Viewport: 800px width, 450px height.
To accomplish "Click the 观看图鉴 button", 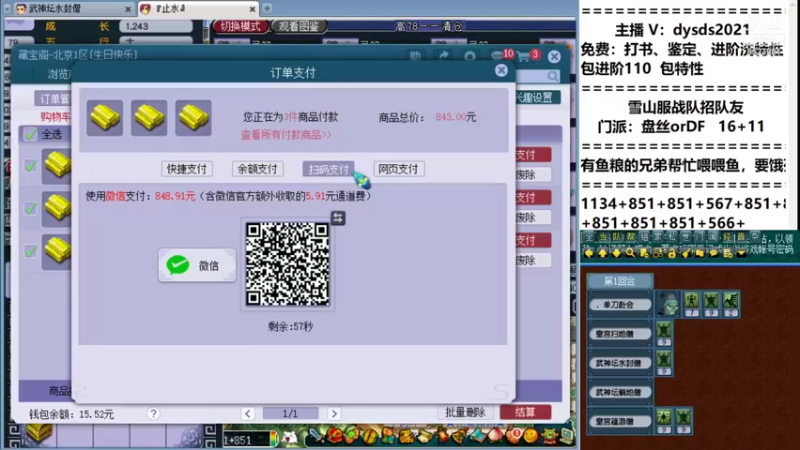I will coord(299,27).
